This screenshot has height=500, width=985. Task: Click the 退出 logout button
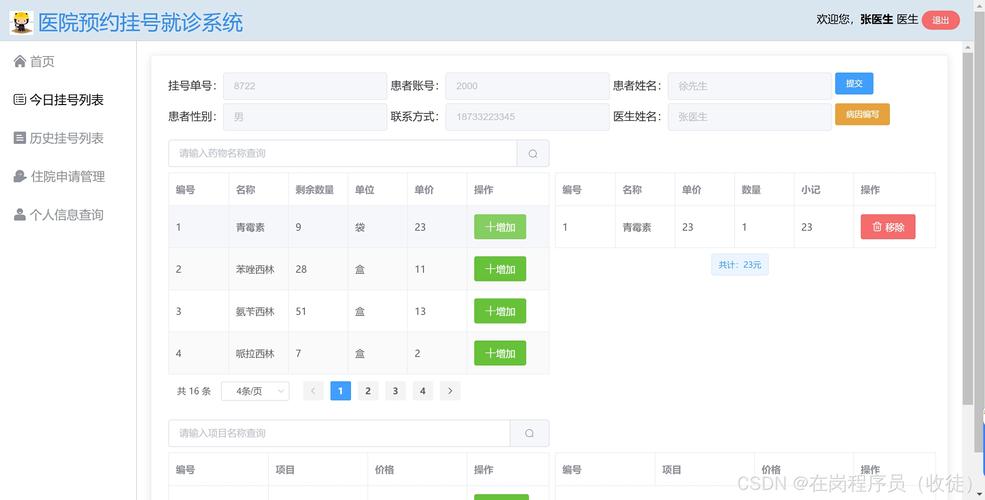tap(940, 20)
